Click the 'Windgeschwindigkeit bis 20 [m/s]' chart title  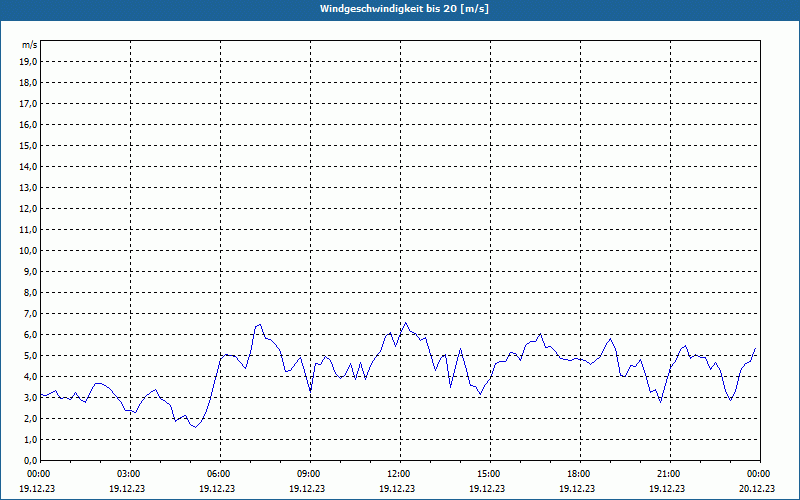tap(404, 9)
